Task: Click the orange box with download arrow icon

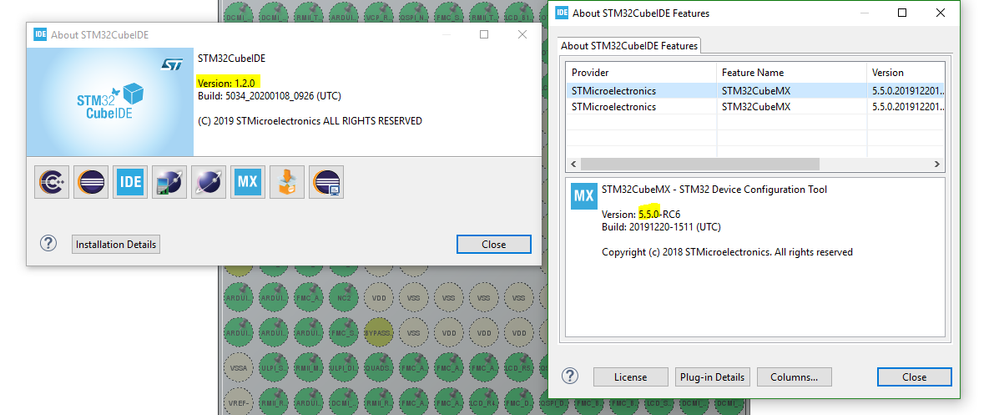Action: coord(287,182)
